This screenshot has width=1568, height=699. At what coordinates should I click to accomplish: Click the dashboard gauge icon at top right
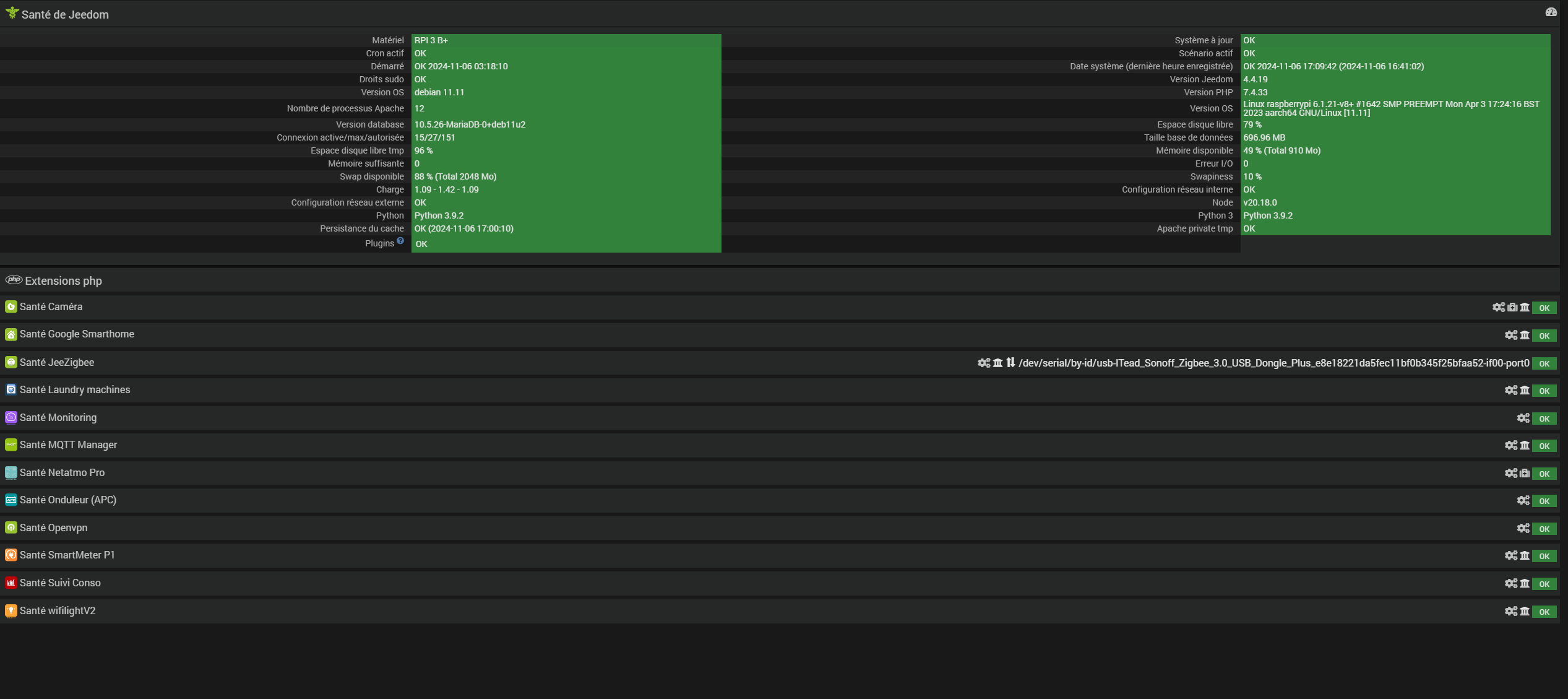(1551, 12)
